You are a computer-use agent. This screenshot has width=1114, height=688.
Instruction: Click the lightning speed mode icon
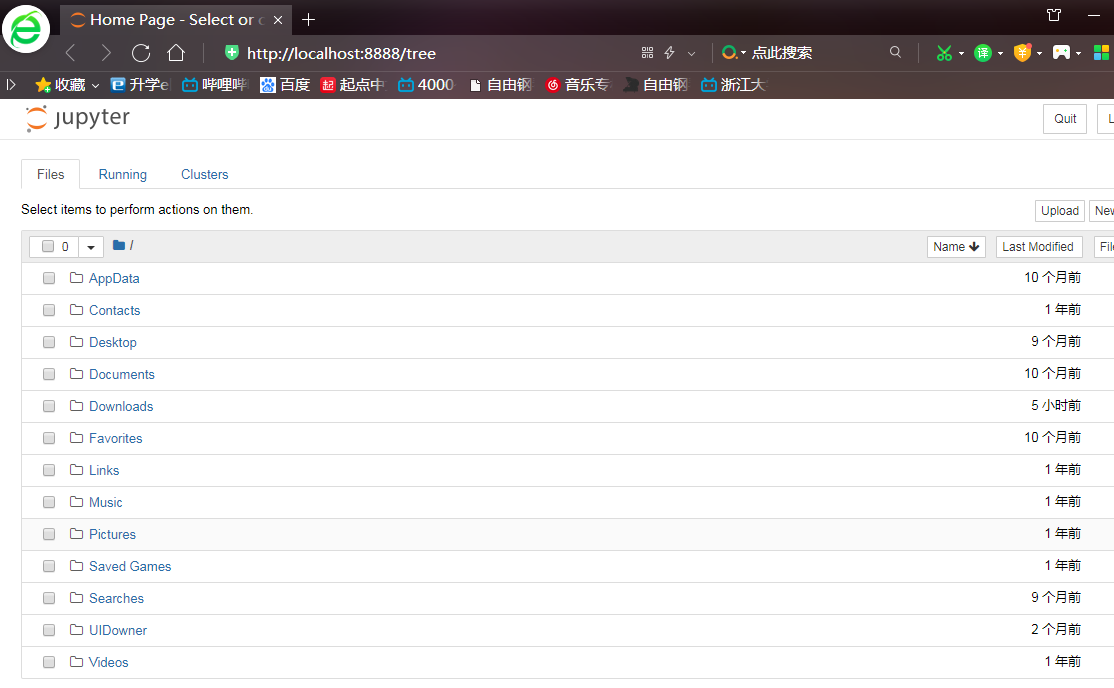669,53
